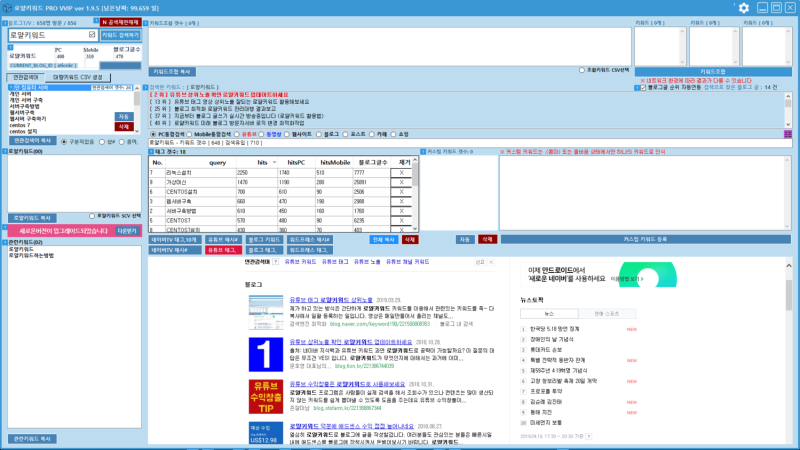
Task: Open the 뉴스 tab in news topics
Action: point(549,314)
